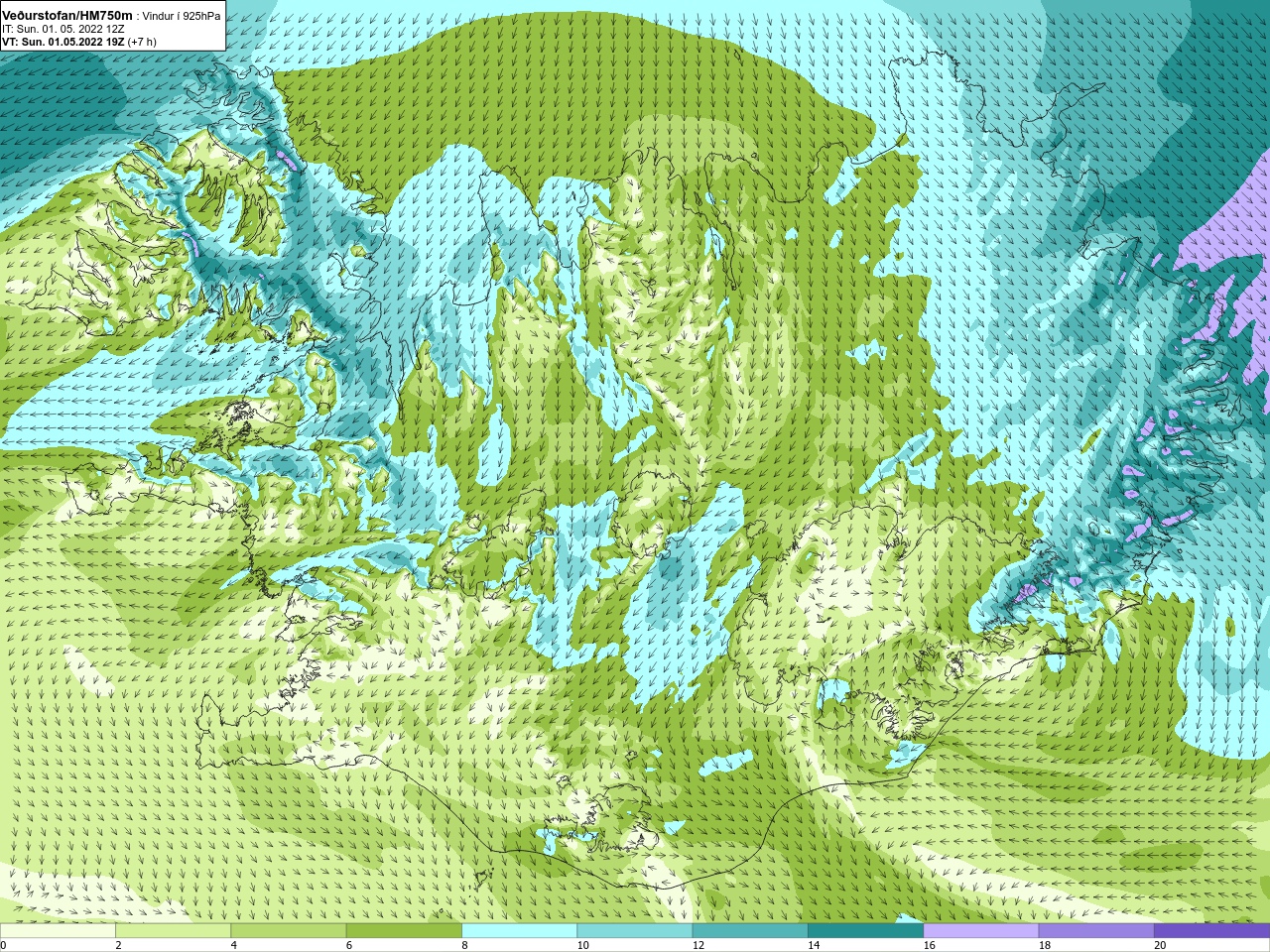The width and height of the screenshot is (1270, 952).
Task: Click the legend value "4"
Action: tap(233, 945)
